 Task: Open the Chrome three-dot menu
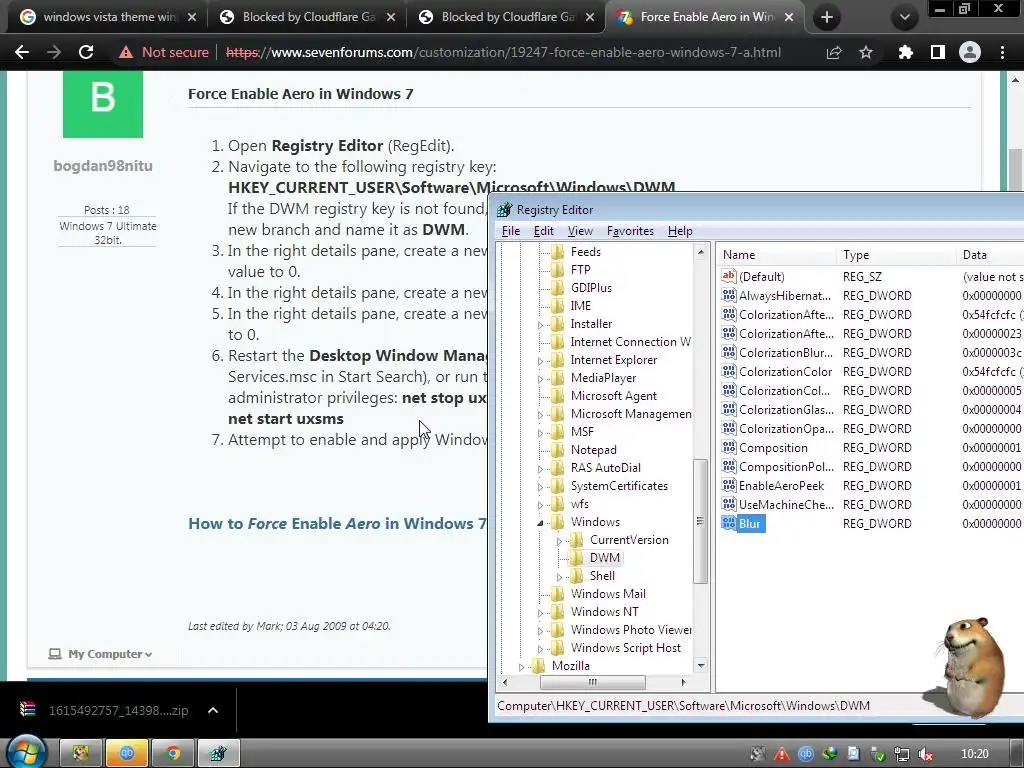pos(1002,52)
